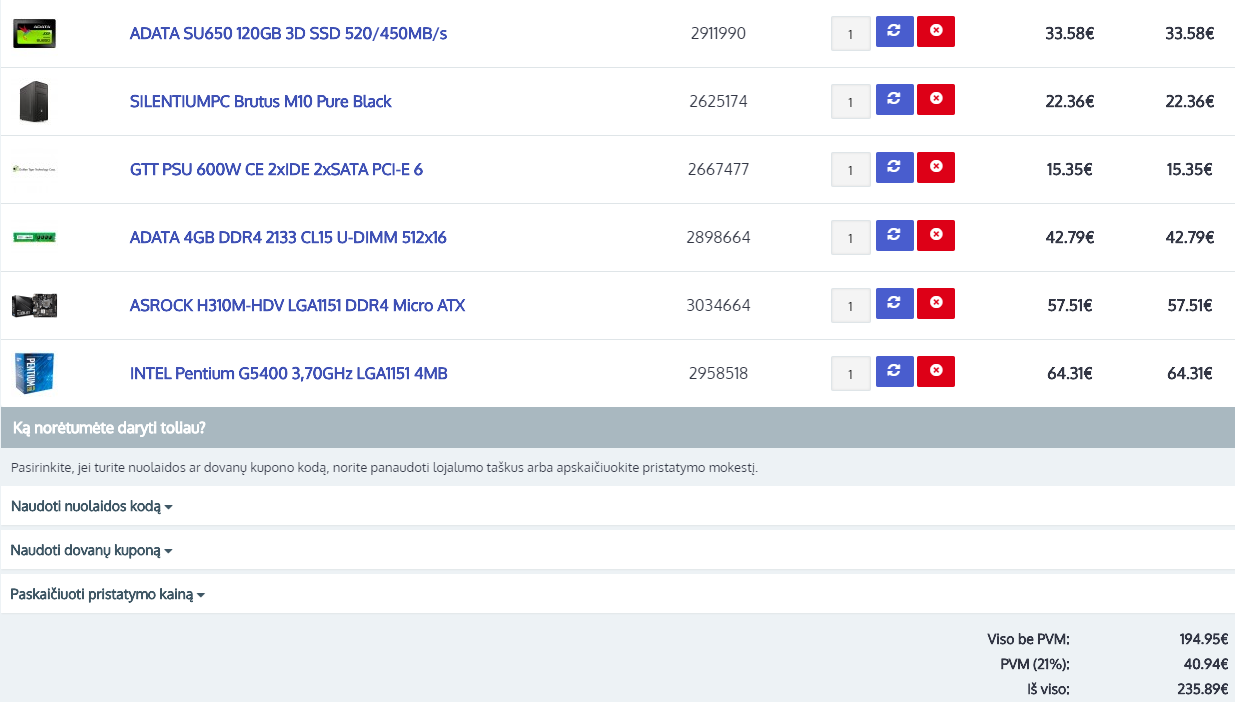The height and width of the screenshot is (702, 1235).
Task: Select Iš viso total 235.89€
Action: click(1203, 689)
